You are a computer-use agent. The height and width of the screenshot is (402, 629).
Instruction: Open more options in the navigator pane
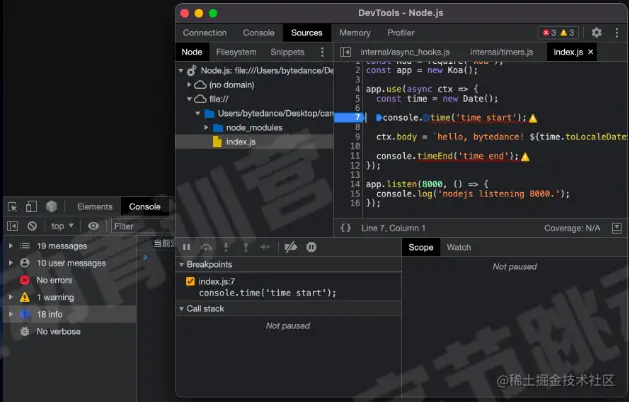322,52
